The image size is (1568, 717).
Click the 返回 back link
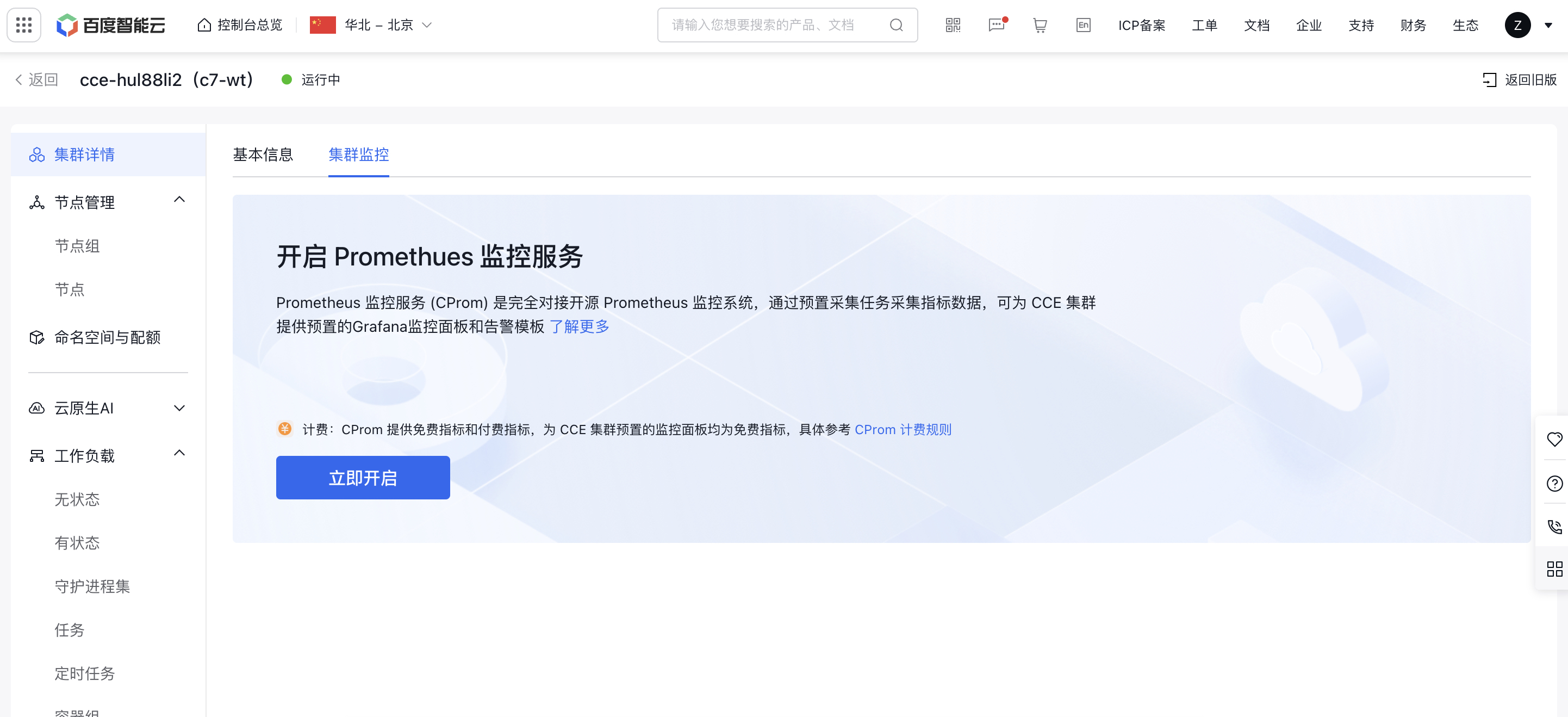coord(42,80)
